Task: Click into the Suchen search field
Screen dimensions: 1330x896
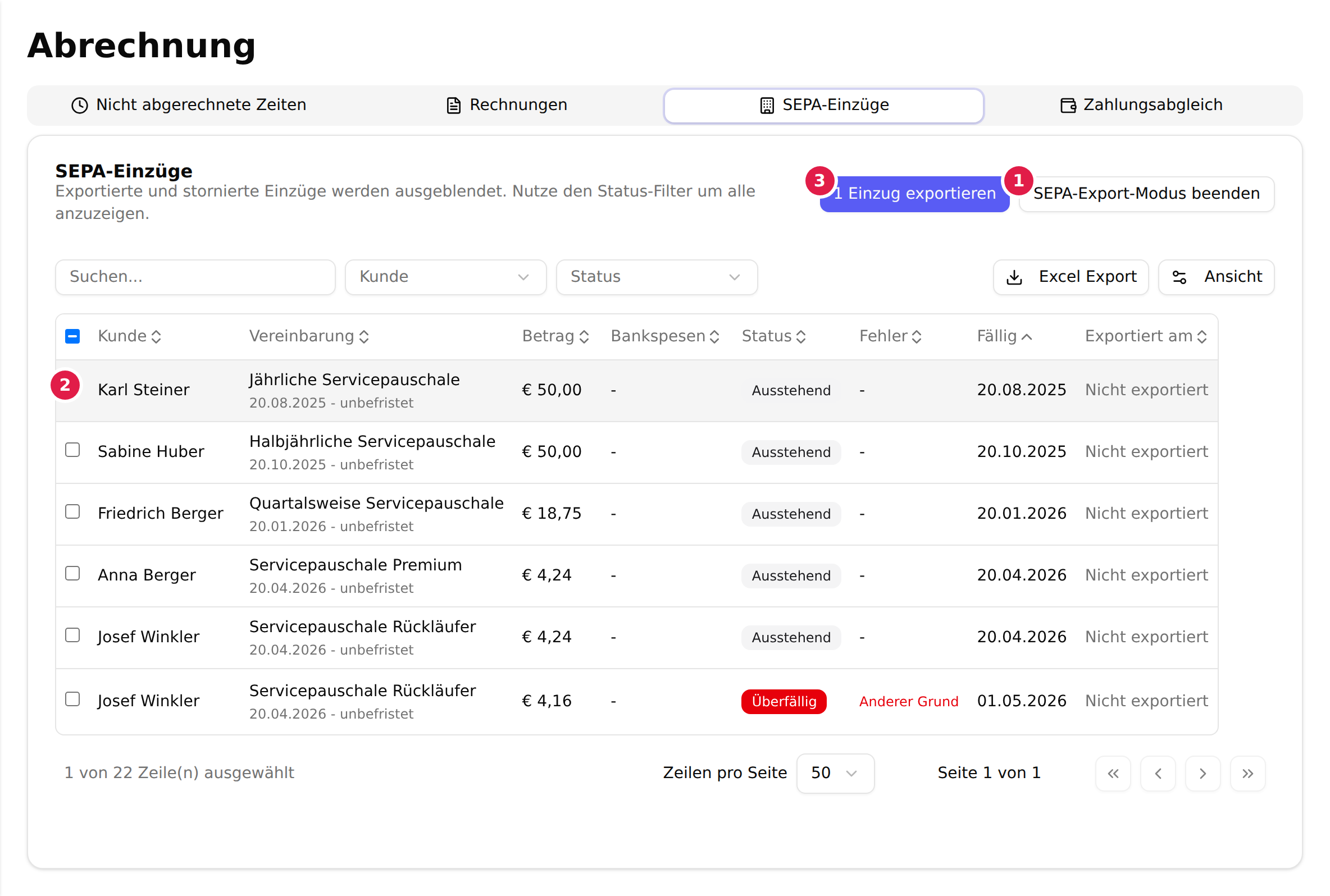Action: point(195,277)
